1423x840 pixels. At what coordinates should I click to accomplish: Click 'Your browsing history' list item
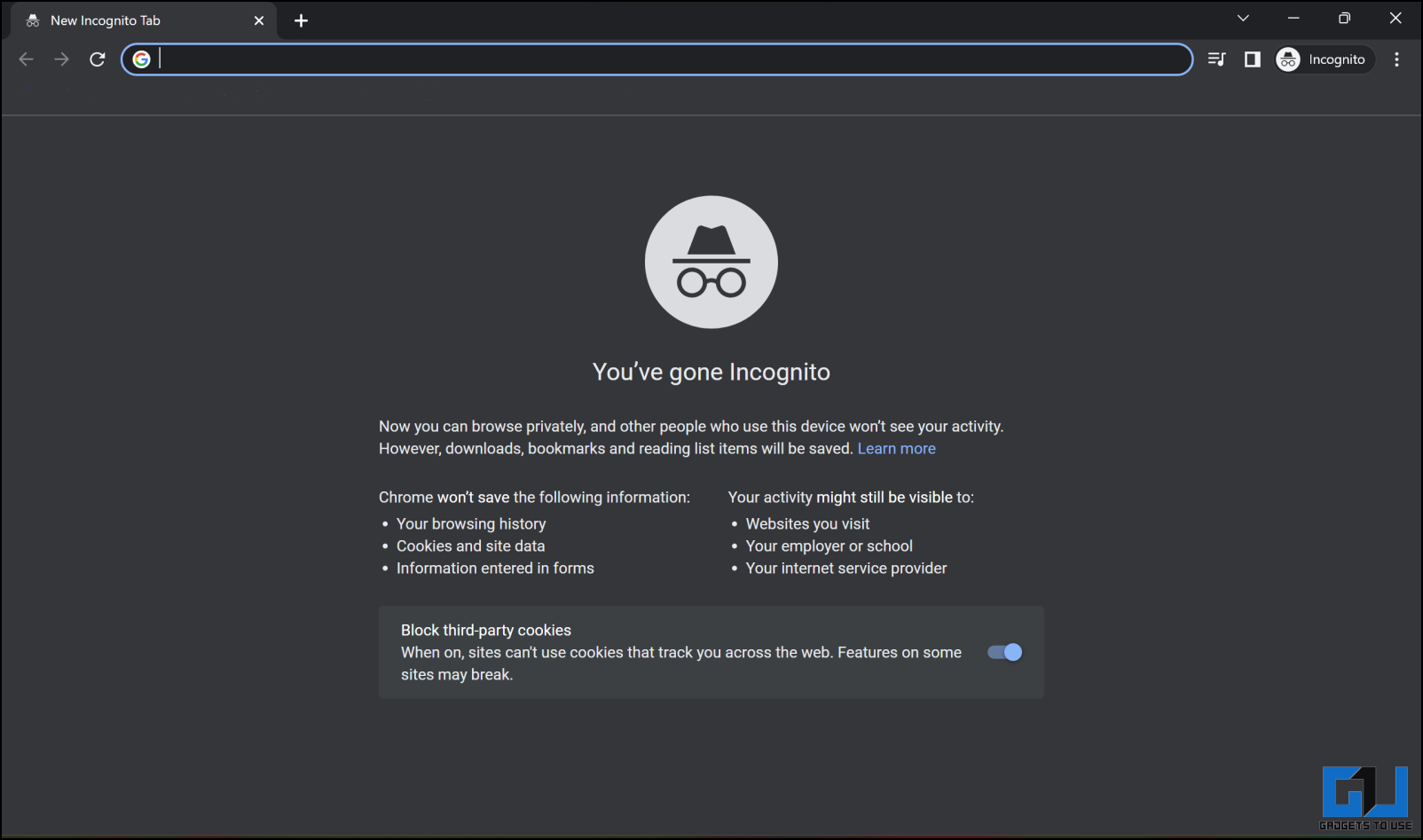pos(471,524)
